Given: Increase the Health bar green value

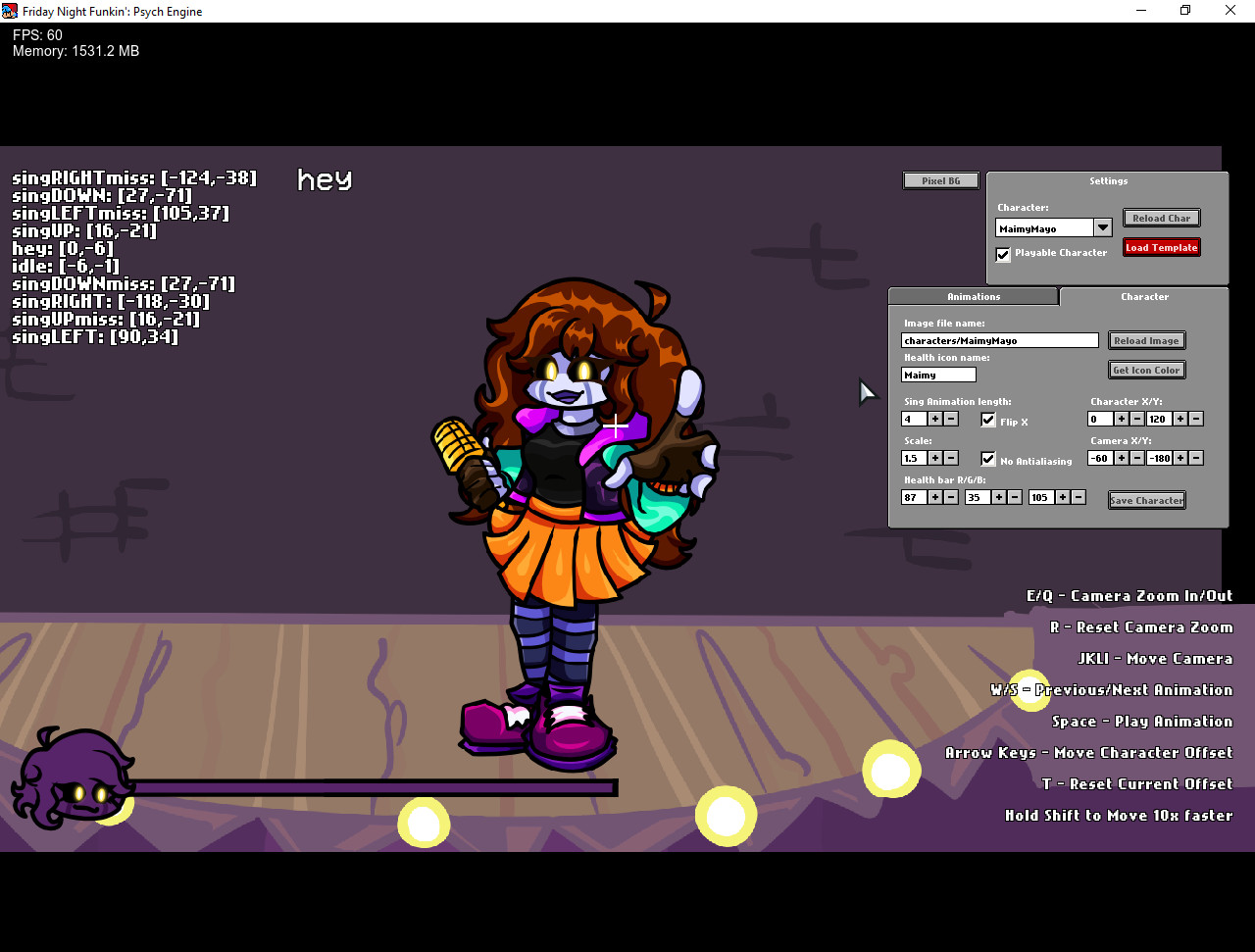Looking at the screenshot, I should click(999, 497).
